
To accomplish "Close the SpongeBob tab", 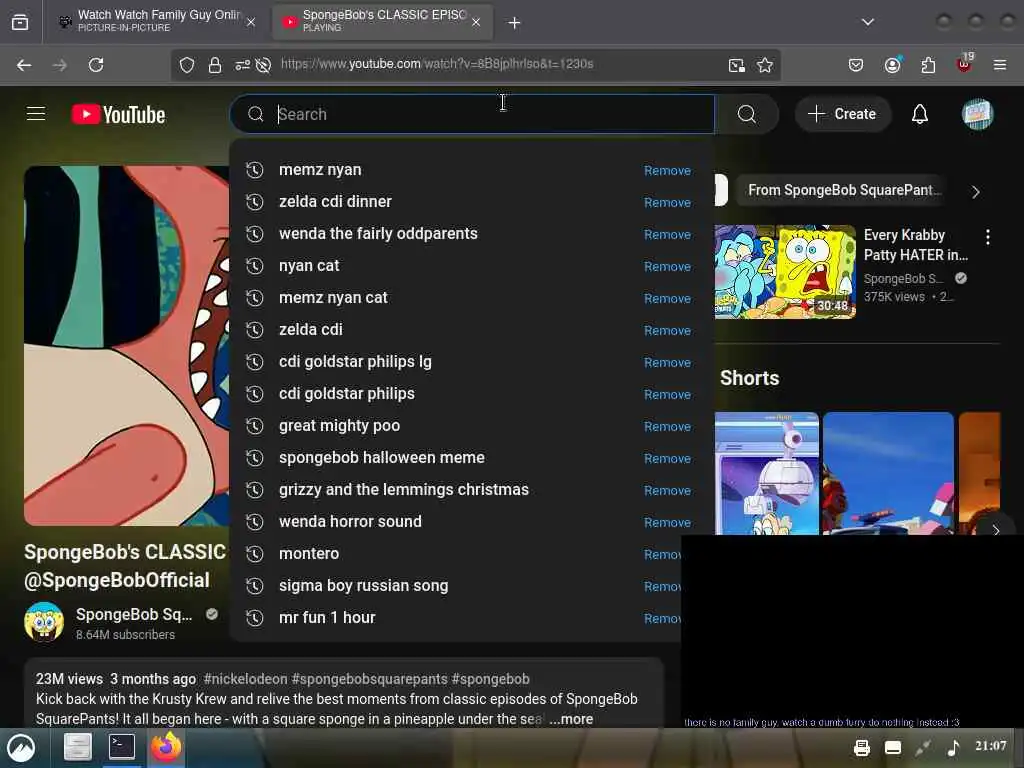I will tap(476, 22).
